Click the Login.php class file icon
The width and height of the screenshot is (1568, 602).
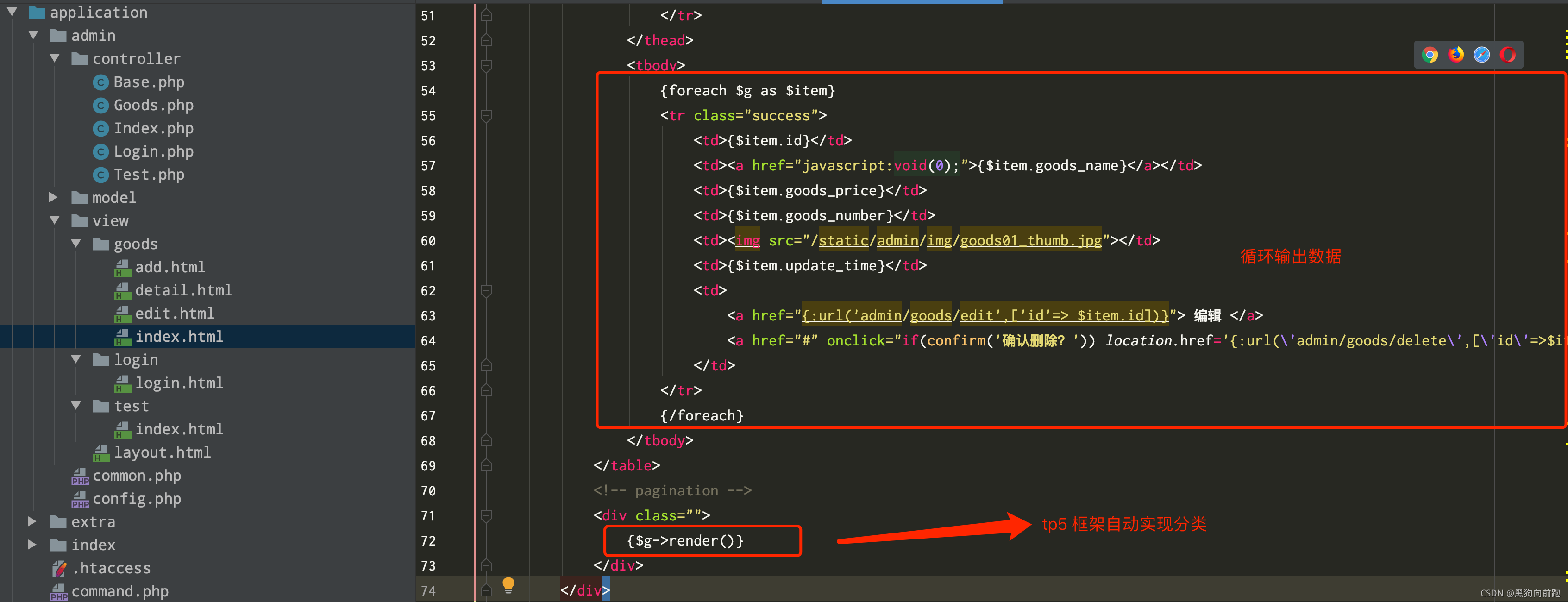click(x=101, y=151)
